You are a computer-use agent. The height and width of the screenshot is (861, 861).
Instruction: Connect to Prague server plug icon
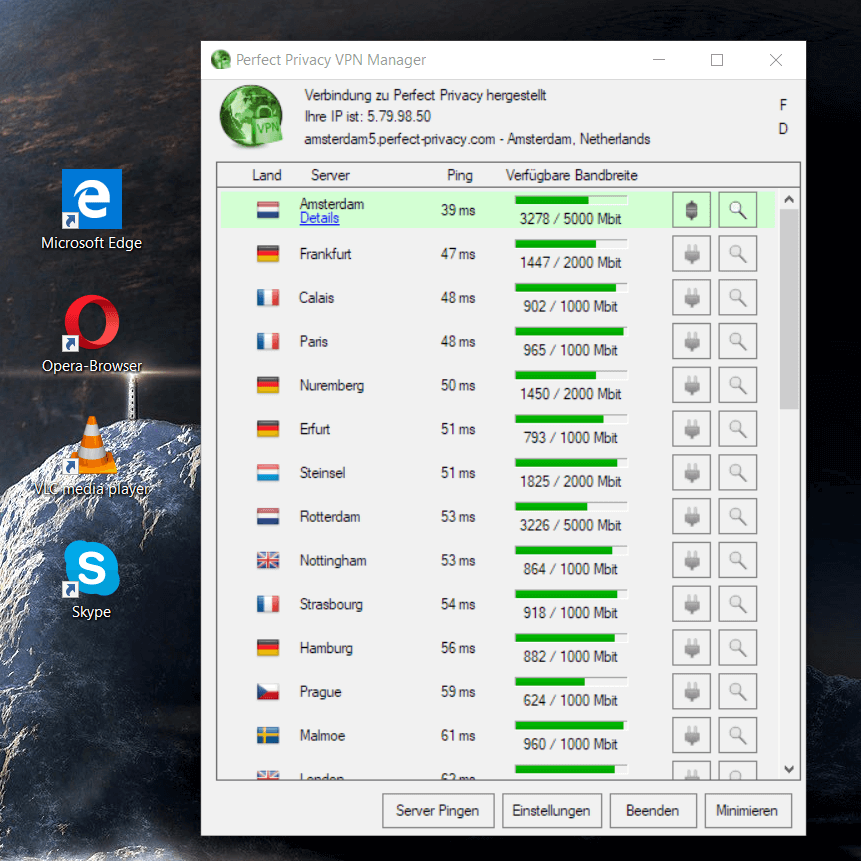(691, 691)
